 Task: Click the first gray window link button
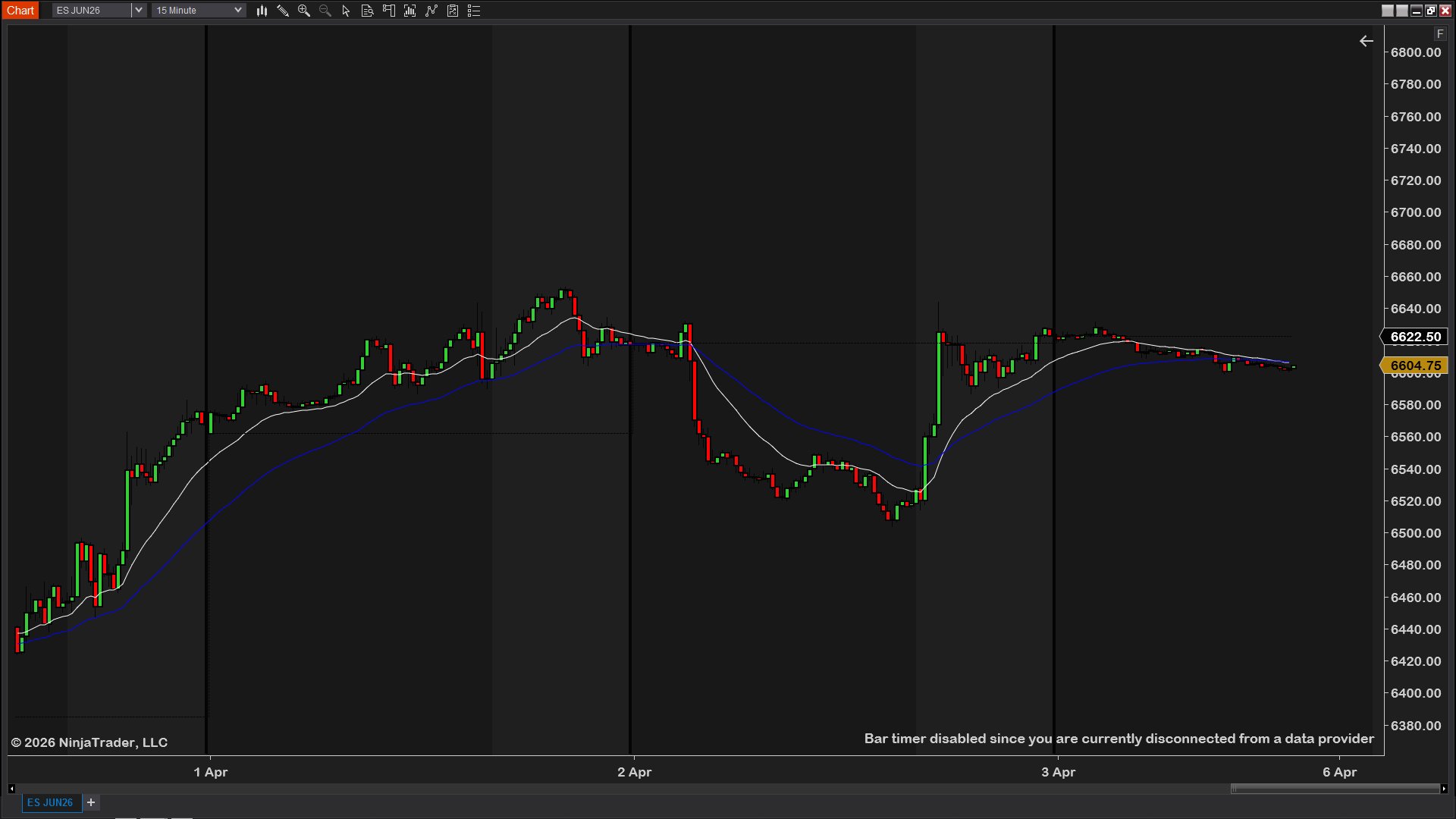coord(1388,11)
